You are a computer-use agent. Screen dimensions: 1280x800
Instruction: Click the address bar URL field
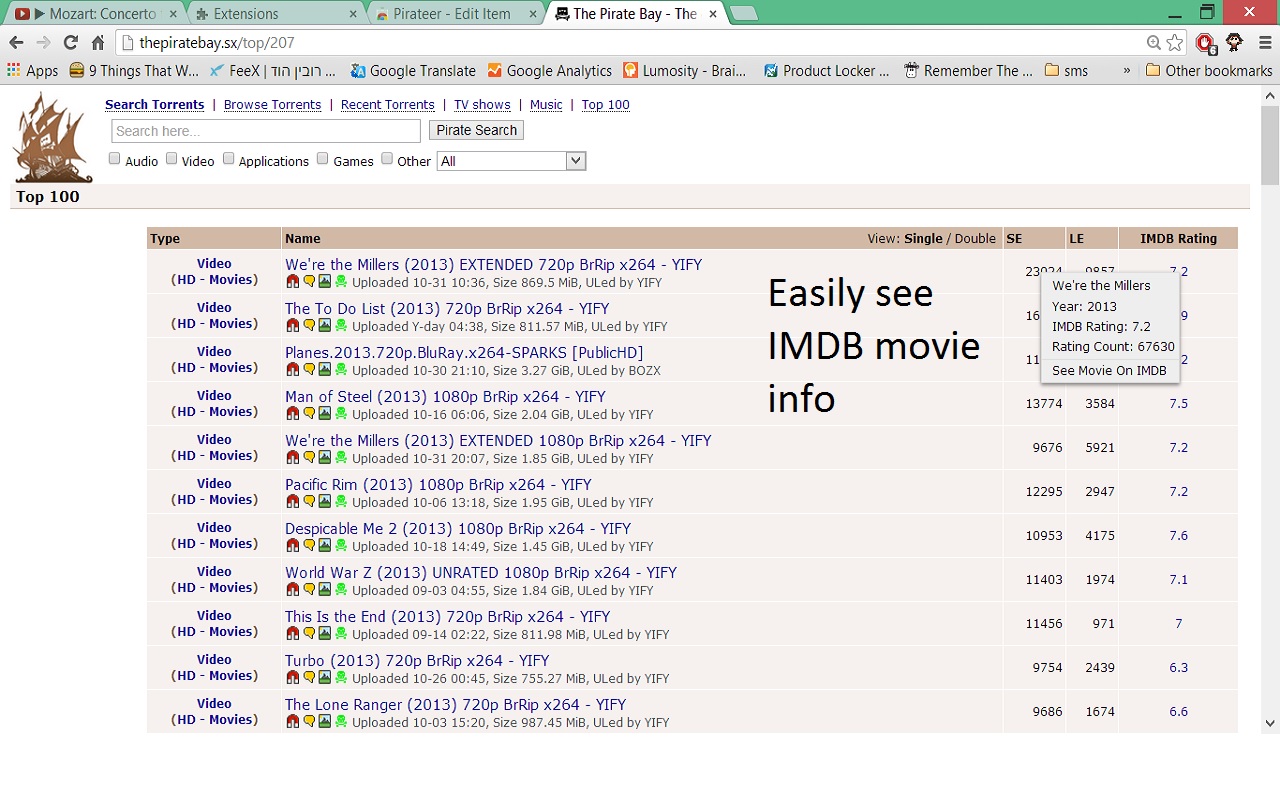[x=640, y=43]
